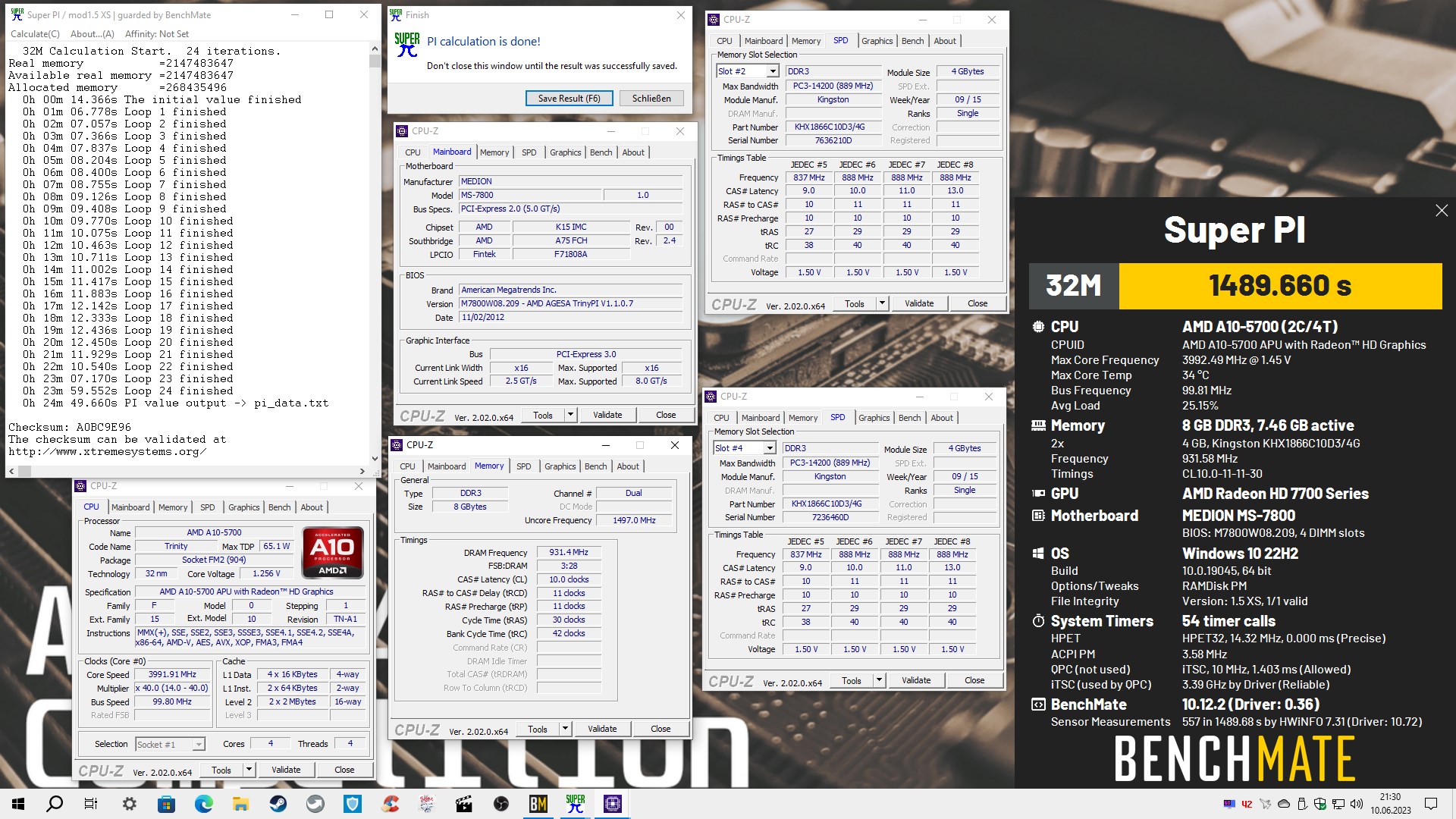Switch to BenchMate taskbar icon

[538, 804]
